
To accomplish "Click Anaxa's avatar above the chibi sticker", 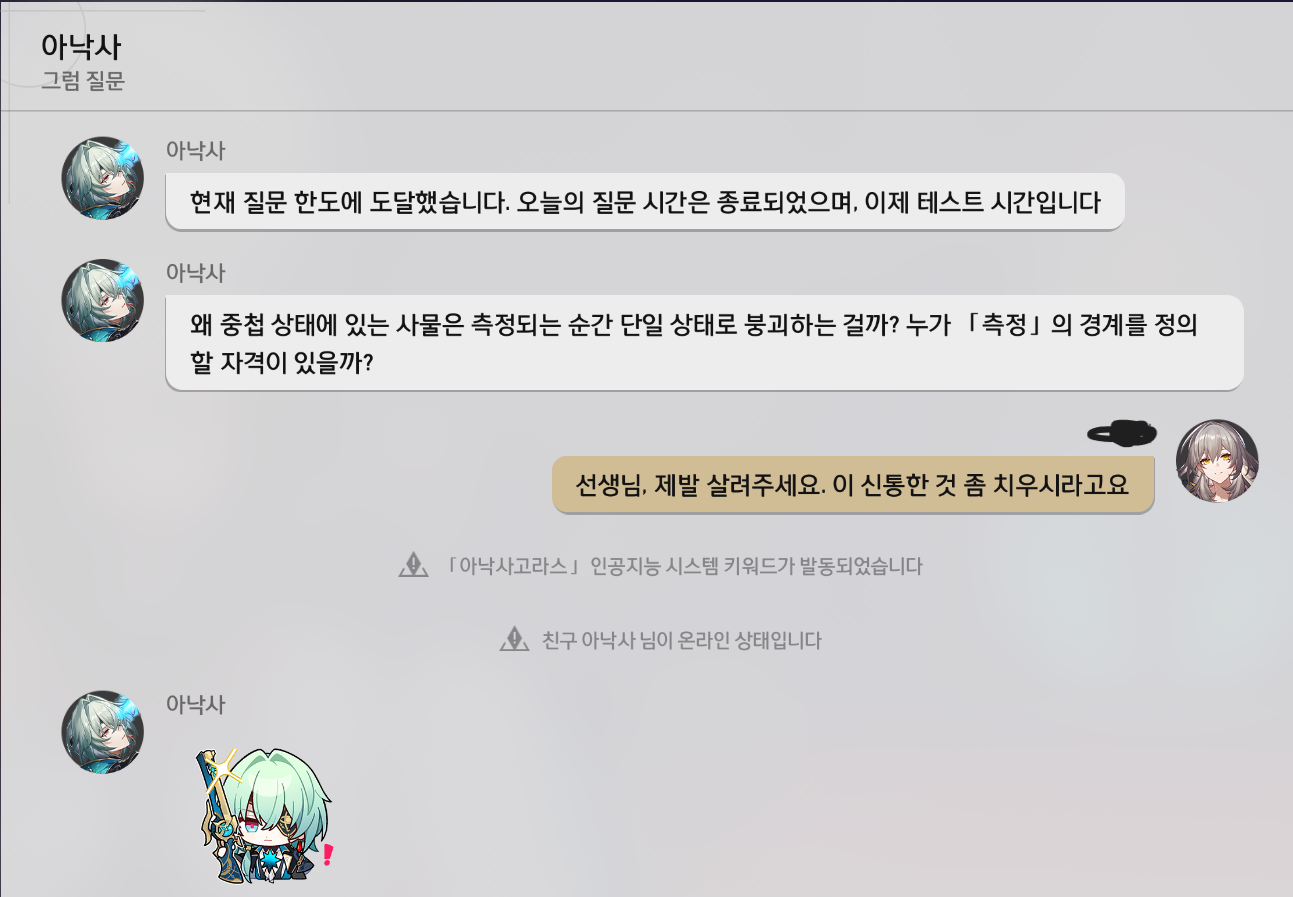I will (x=103, y=732).
